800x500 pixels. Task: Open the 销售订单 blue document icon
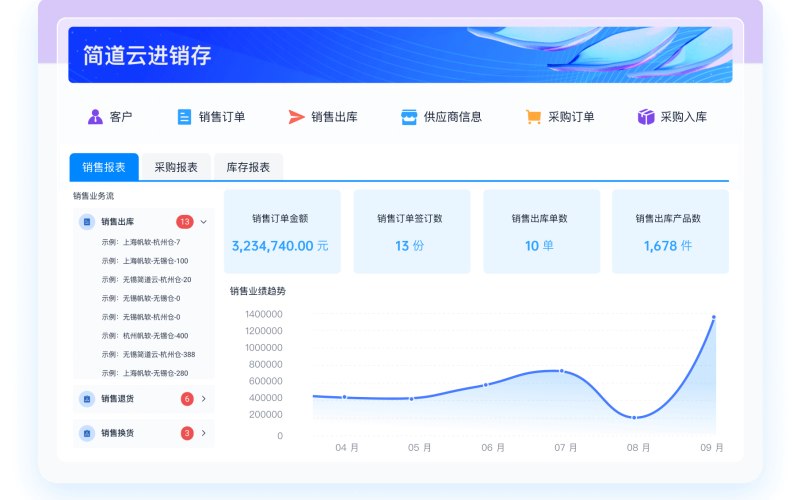point(184,117)
